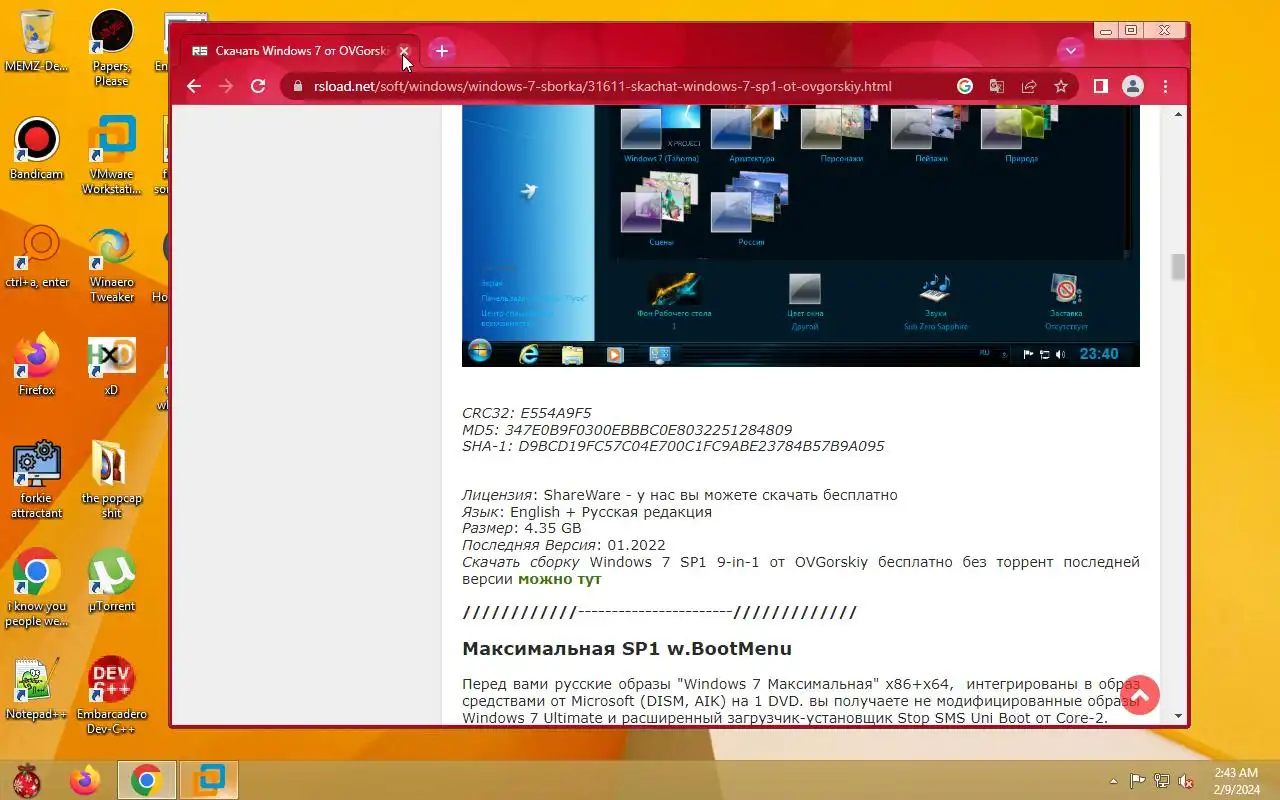Bookmark this tab with the star icon
Image resolution: width=1280 pixels, height=800 pixels.
(x=1061, y=86)
